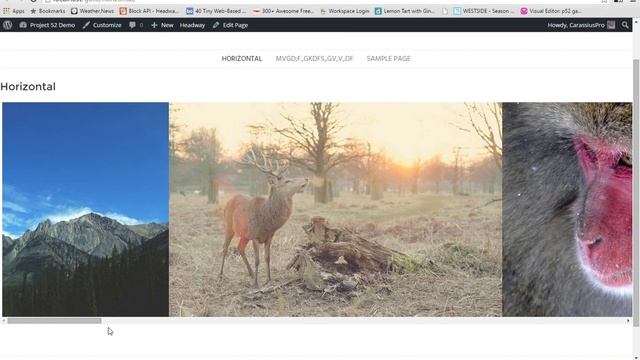Open the Apps bookmark shortcut
This screenshot has height=360, width=640.
click(x=13, y=11)
